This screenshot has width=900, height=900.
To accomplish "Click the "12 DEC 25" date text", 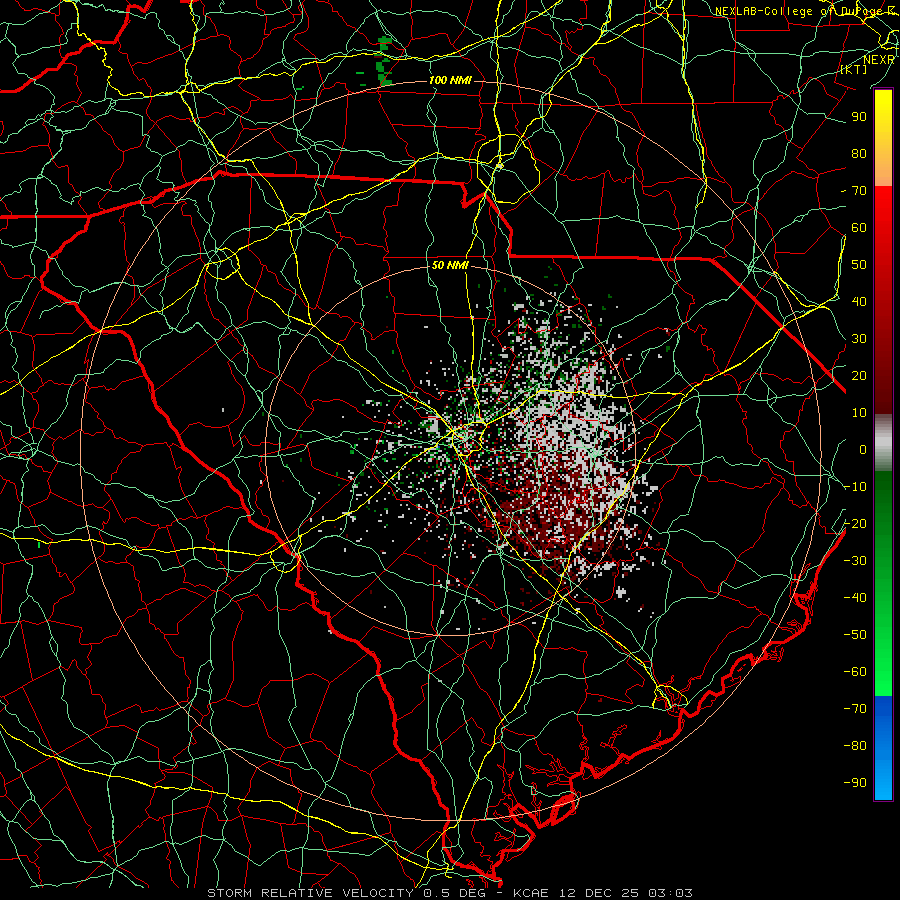I will click(599, 893).
